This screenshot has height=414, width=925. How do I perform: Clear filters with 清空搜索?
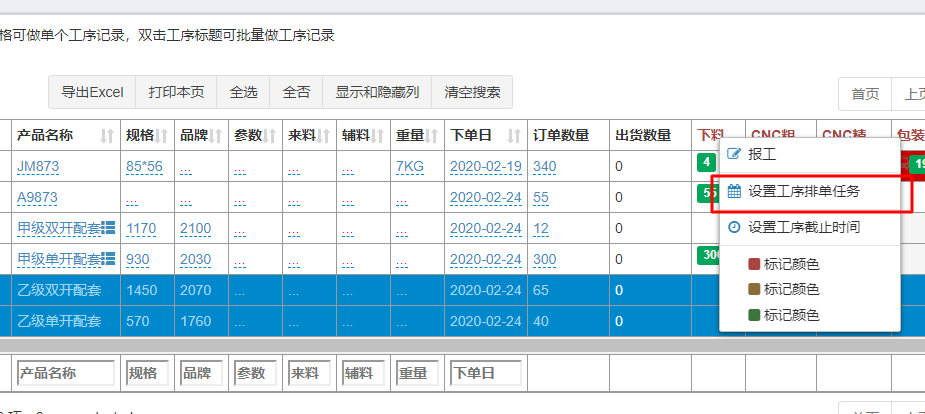pos(472,92)
